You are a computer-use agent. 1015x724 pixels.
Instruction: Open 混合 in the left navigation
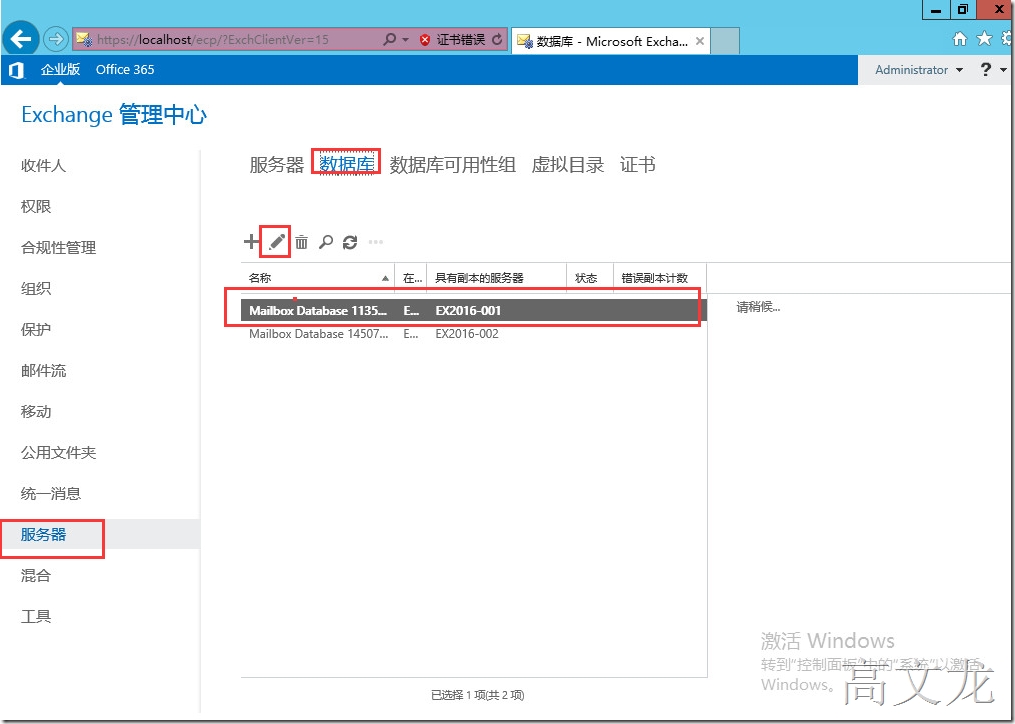(x=36, y=576)
